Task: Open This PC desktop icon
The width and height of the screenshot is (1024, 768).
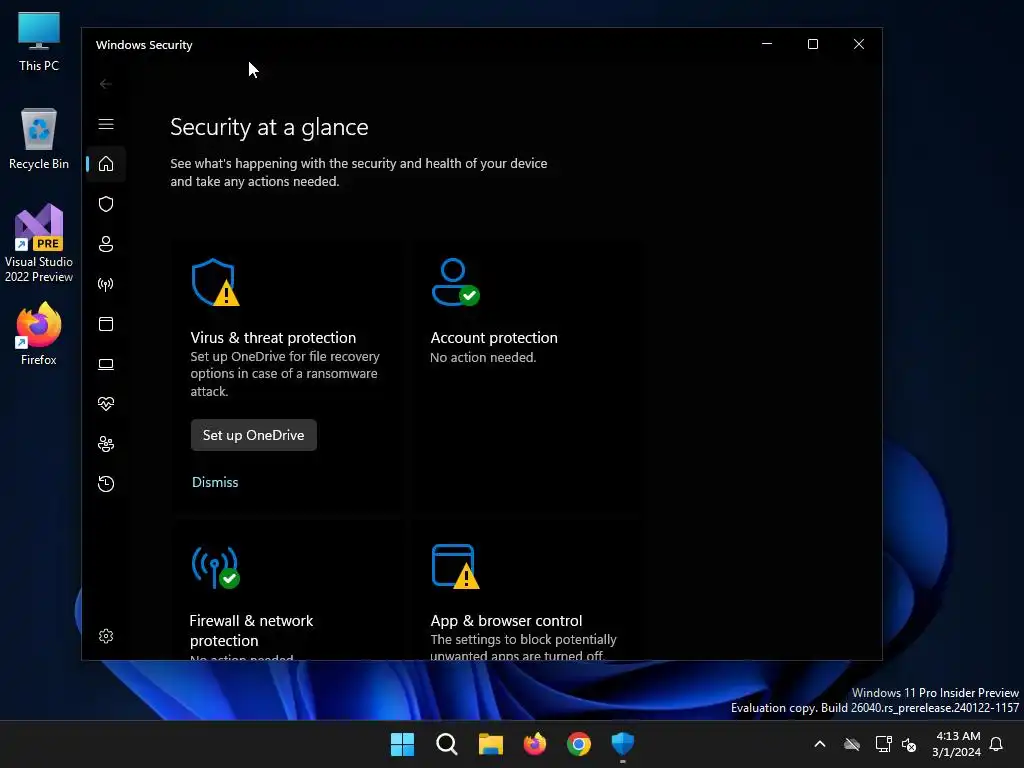Action: tap(39, 41)
